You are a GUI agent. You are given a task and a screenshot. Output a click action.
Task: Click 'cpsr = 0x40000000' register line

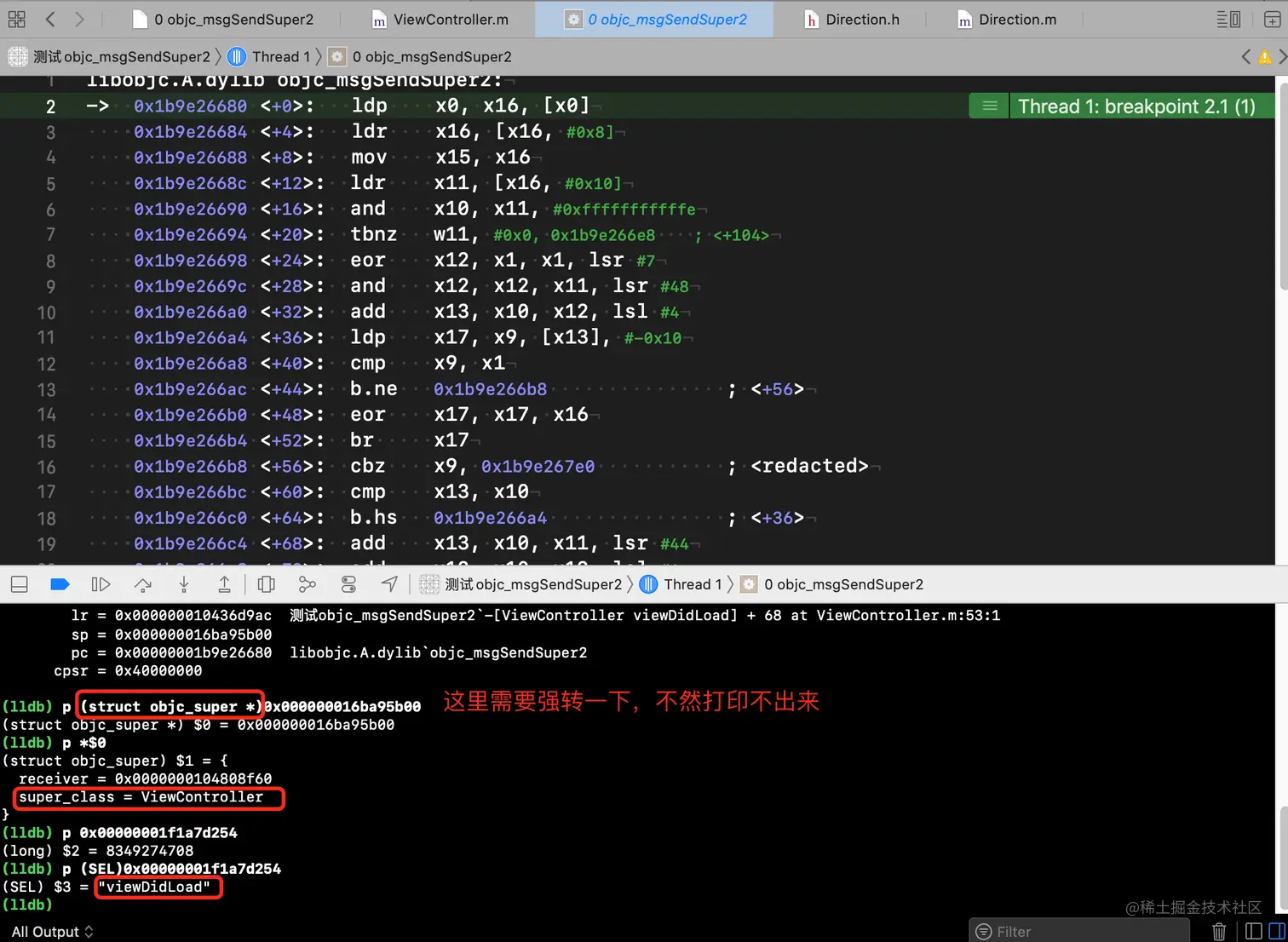(x=128, y=671)
